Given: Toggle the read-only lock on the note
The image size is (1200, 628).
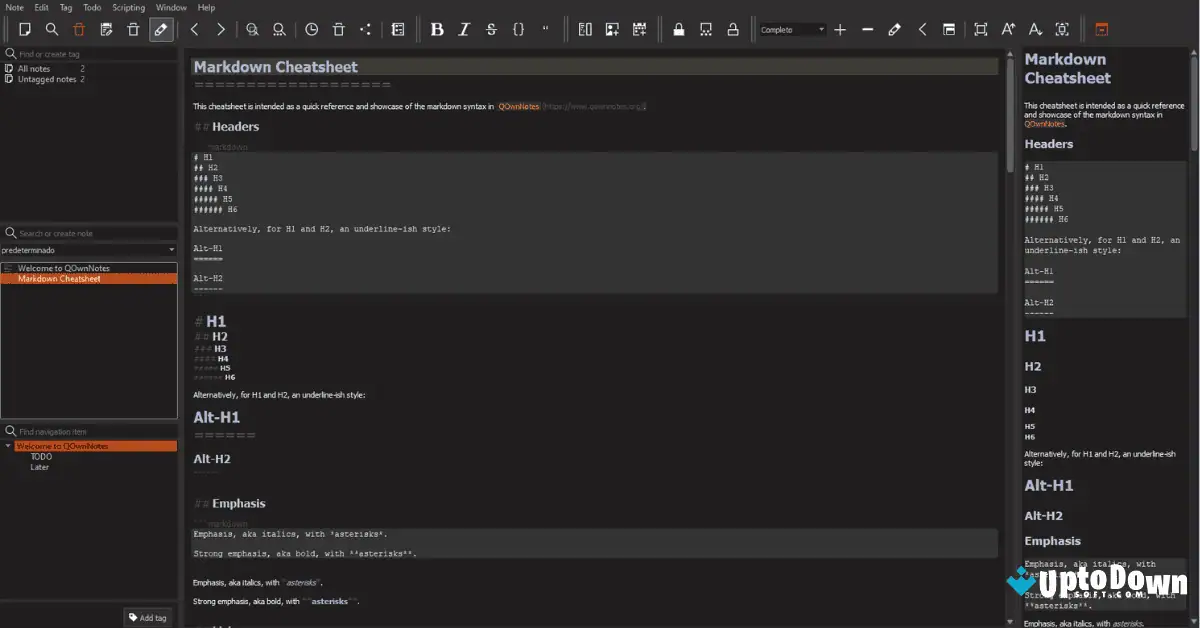Looking at the screenshot, I should click(678, 29).
